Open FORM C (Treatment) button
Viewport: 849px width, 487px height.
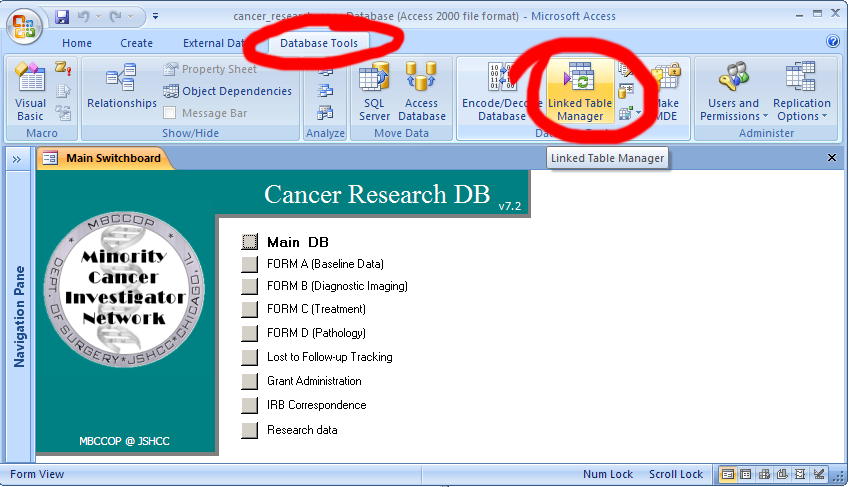point(250,309)
